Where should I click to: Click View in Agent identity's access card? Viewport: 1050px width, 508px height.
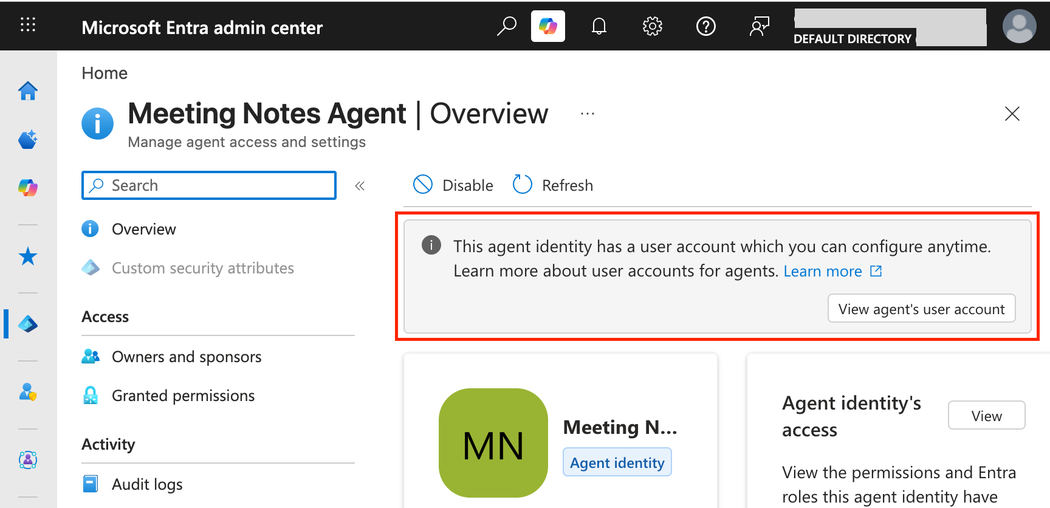(986, 416)
